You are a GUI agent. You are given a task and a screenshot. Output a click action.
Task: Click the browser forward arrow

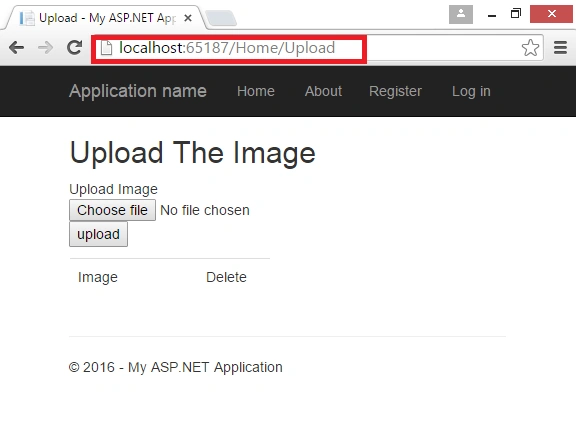pyautogui.click(x=46, y=48)
